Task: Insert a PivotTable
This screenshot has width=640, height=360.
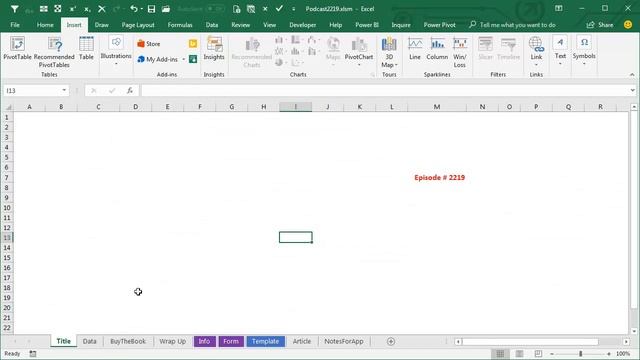Action: [17, 49]
